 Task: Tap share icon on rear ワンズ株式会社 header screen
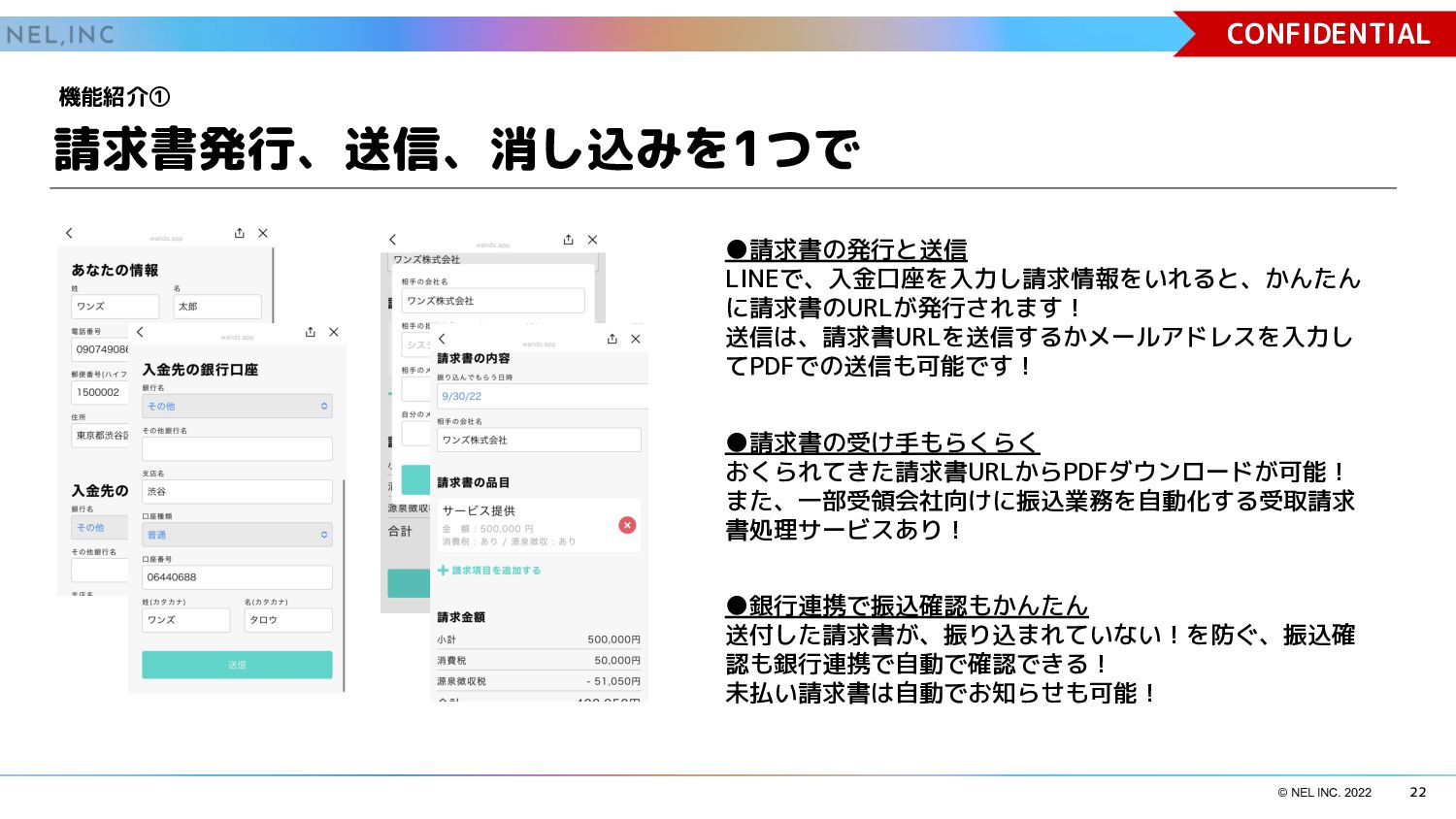[569, 240]
